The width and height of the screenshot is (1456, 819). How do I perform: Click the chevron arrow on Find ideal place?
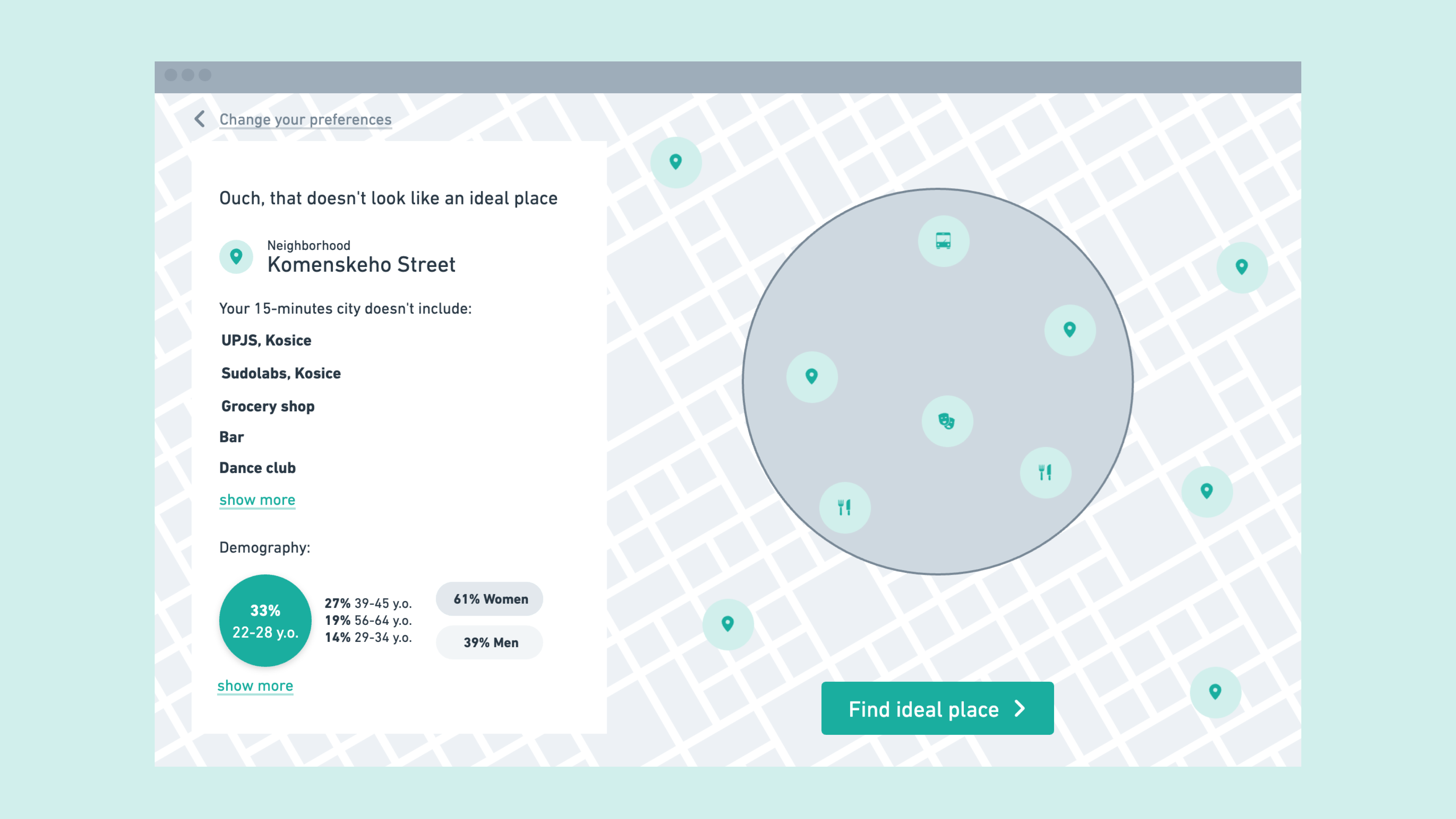click(x=1020, y=709)
